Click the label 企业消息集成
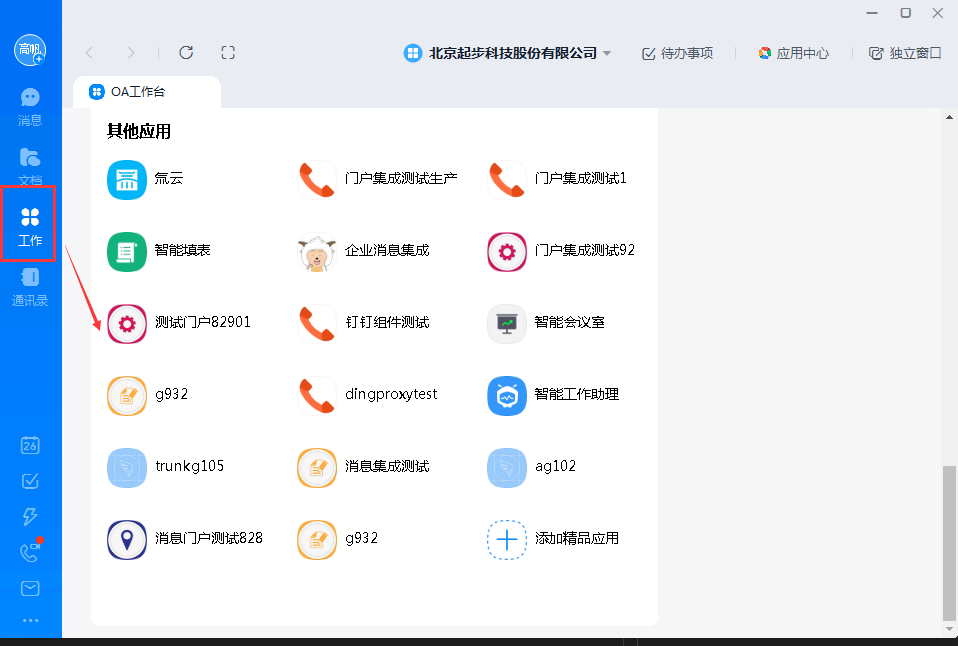 point(387,250)
